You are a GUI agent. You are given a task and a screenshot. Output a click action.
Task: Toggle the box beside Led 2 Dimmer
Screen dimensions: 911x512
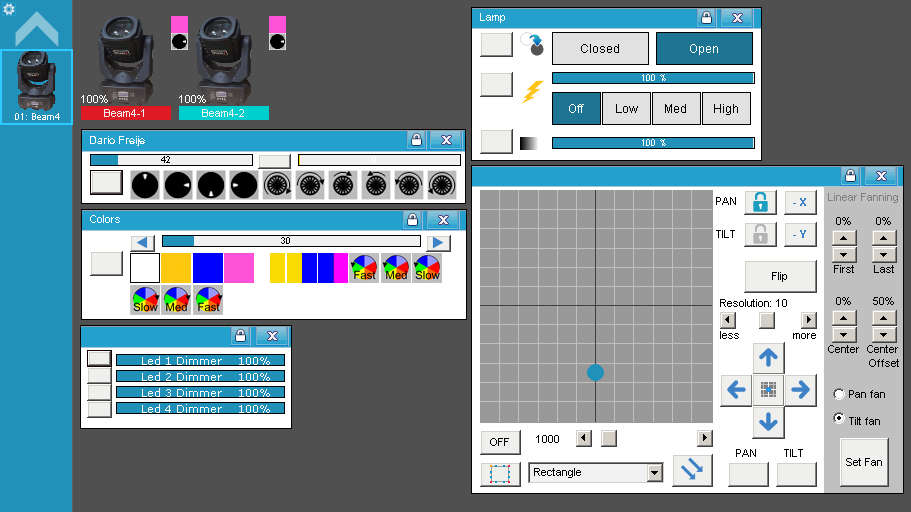[99, 375]
